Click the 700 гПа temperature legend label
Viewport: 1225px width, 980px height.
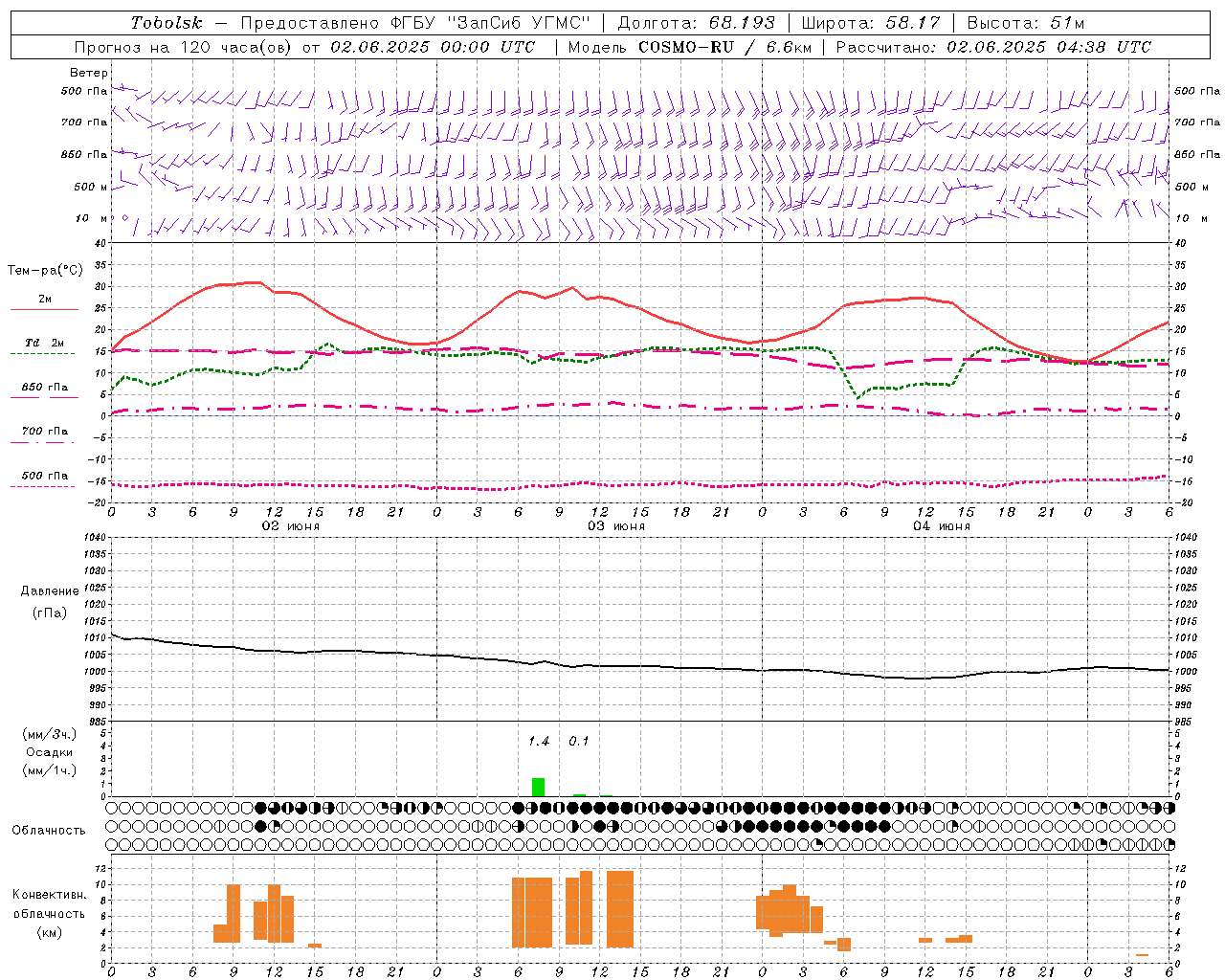pos(45,432)
